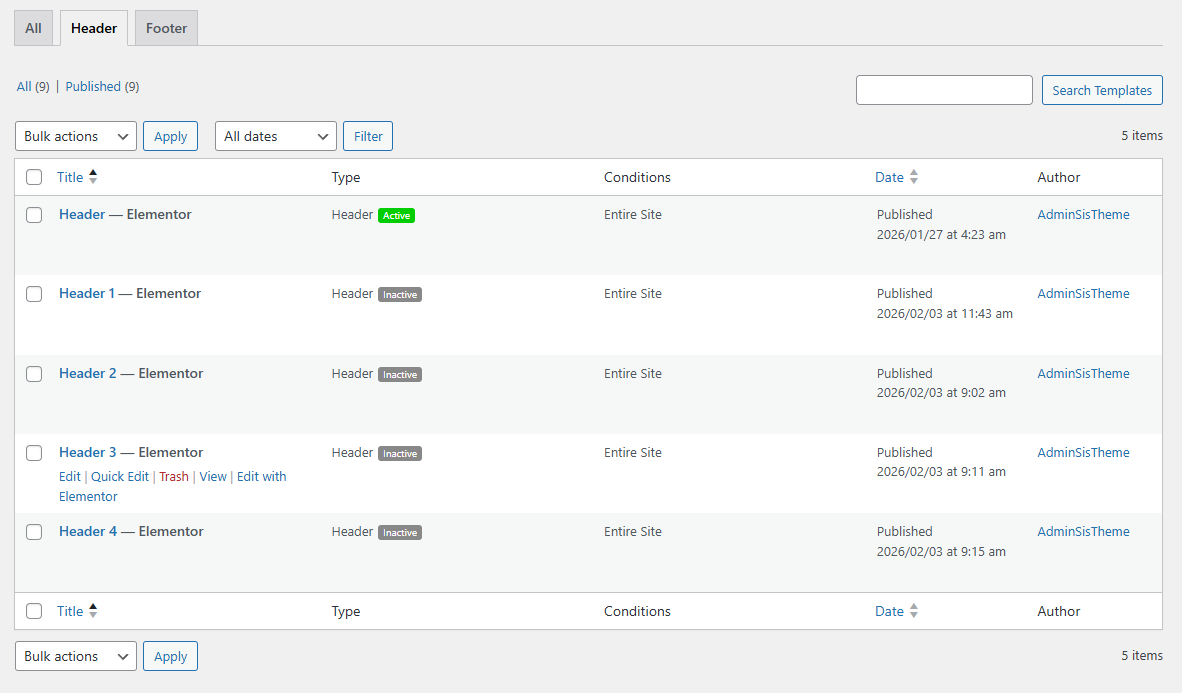
Task: Click the green Active badge on Header template
Action: tap(397, 214)
